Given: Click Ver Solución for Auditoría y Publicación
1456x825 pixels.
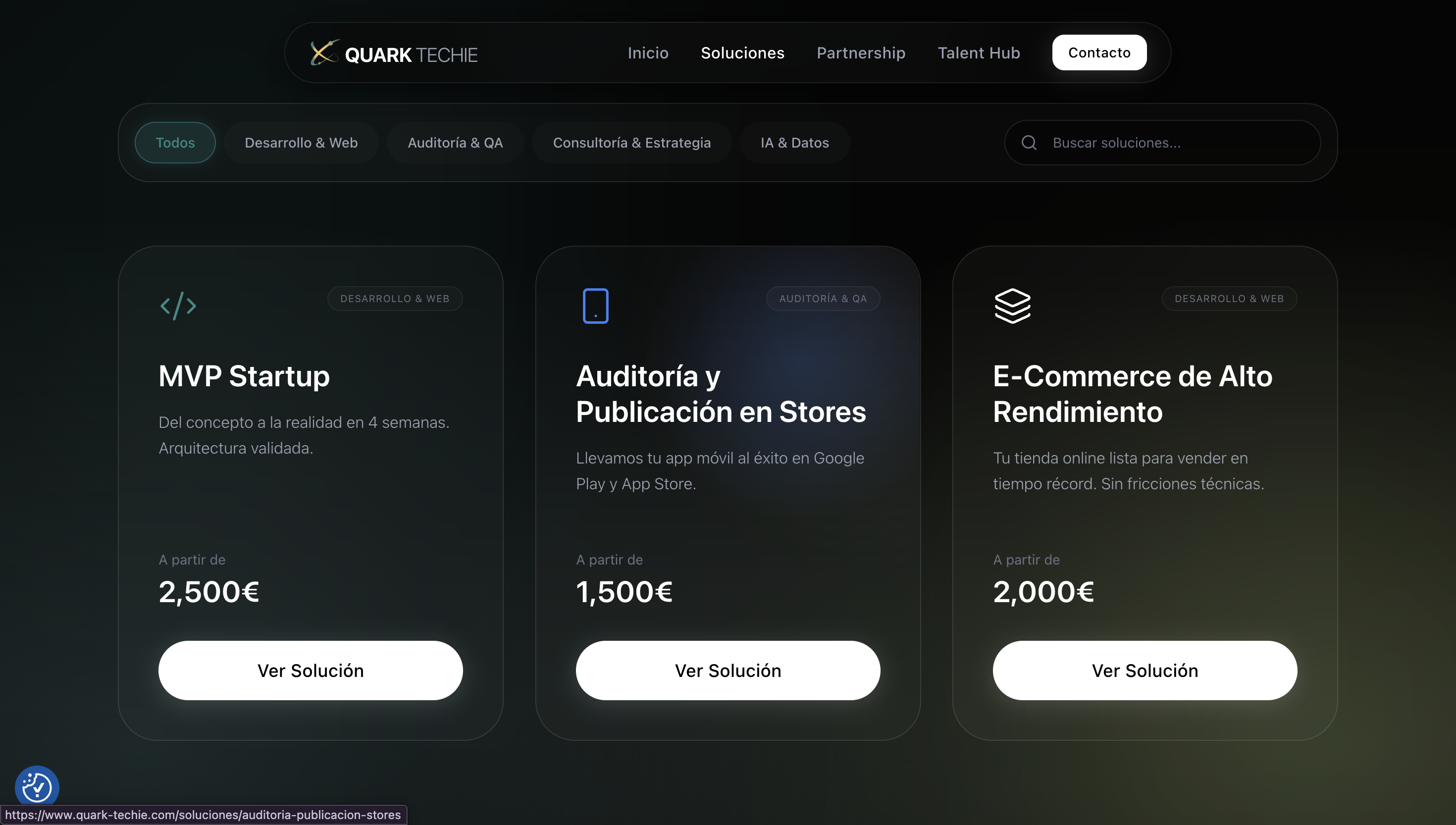Looking at the screenshot, I should pyautogui.click(x=728, y=670).
